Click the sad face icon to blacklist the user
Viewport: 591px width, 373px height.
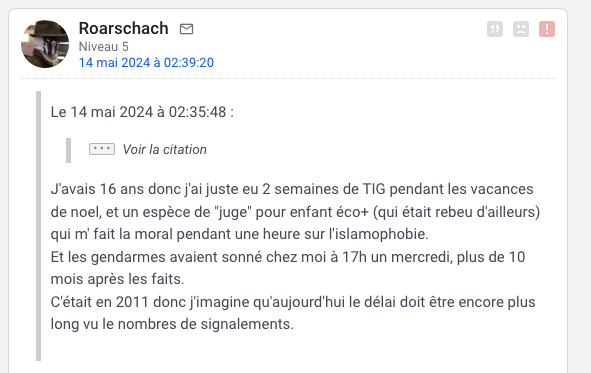521,29
